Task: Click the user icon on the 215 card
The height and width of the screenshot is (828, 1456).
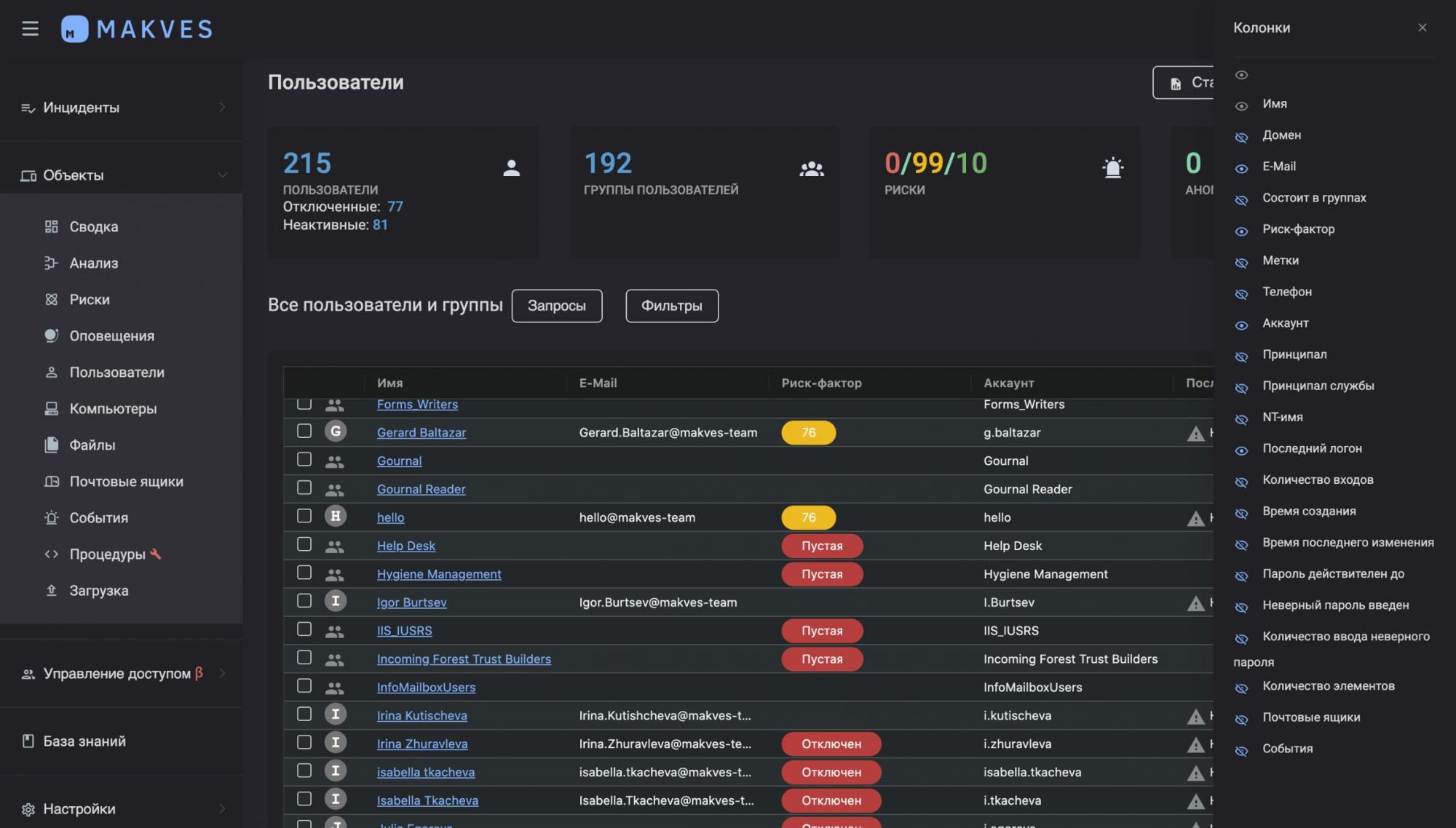Action: click(511, 168)
